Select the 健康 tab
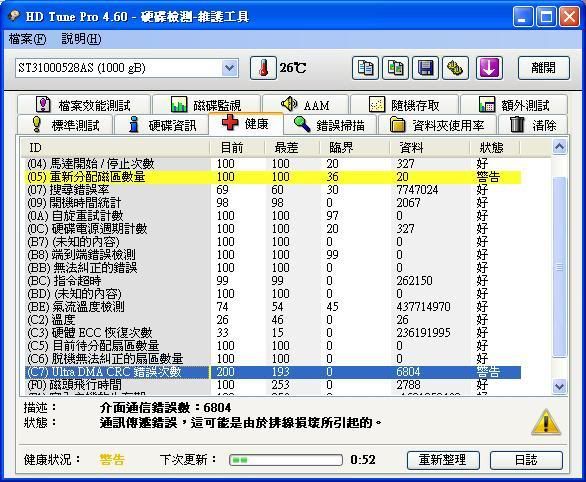The height and width of the screenshot is (482, 586). [246, 123]
